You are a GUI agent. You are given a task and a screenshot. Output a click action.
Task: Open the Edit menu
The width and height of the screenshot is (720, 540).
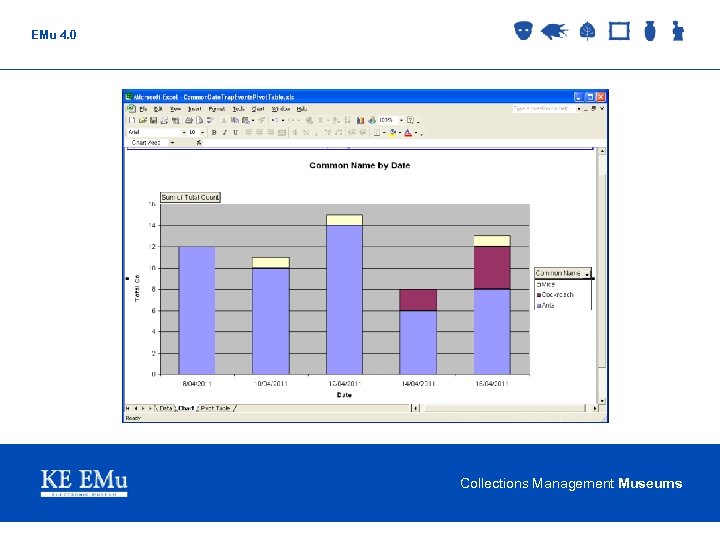tap(158, 109)
